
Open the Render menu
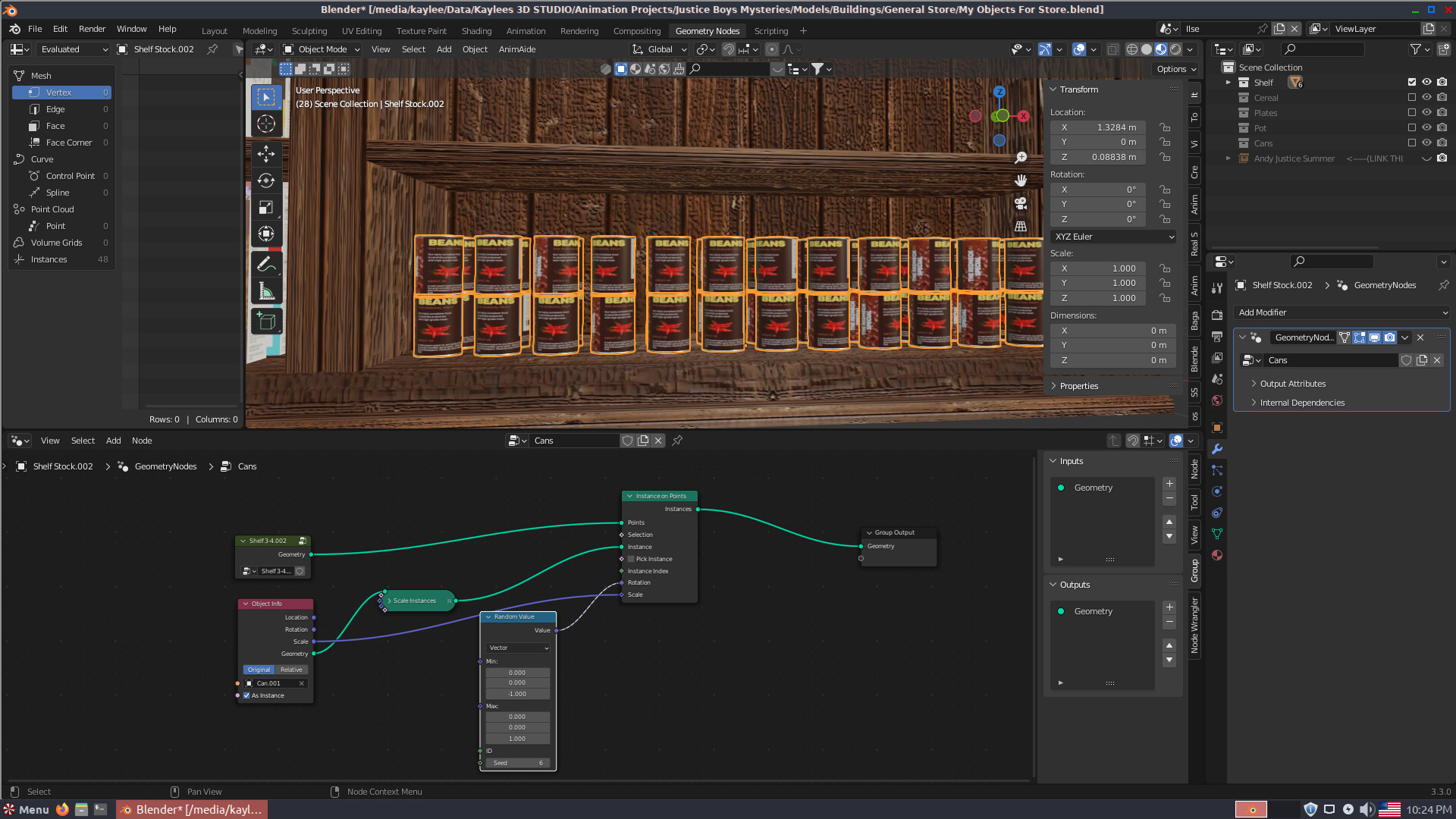point(92,29)
